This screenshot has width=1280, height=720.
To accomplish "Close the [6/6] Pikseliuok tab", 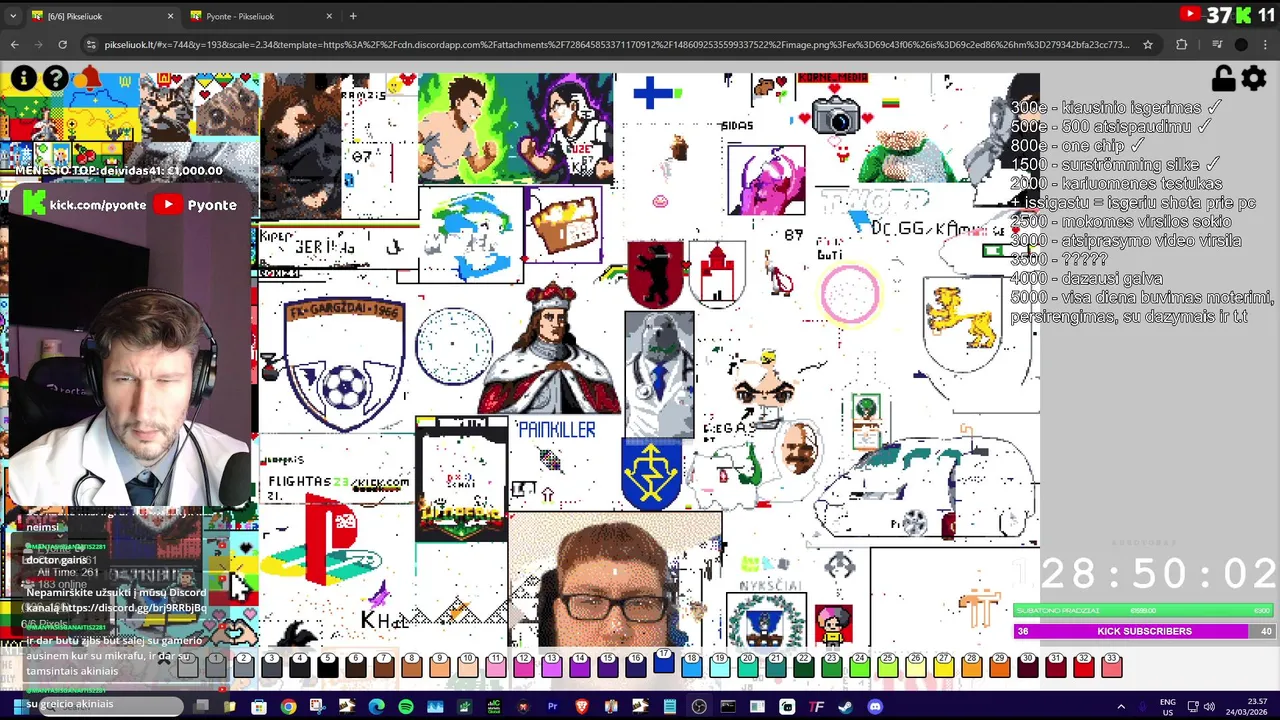I will click(170, 16).
